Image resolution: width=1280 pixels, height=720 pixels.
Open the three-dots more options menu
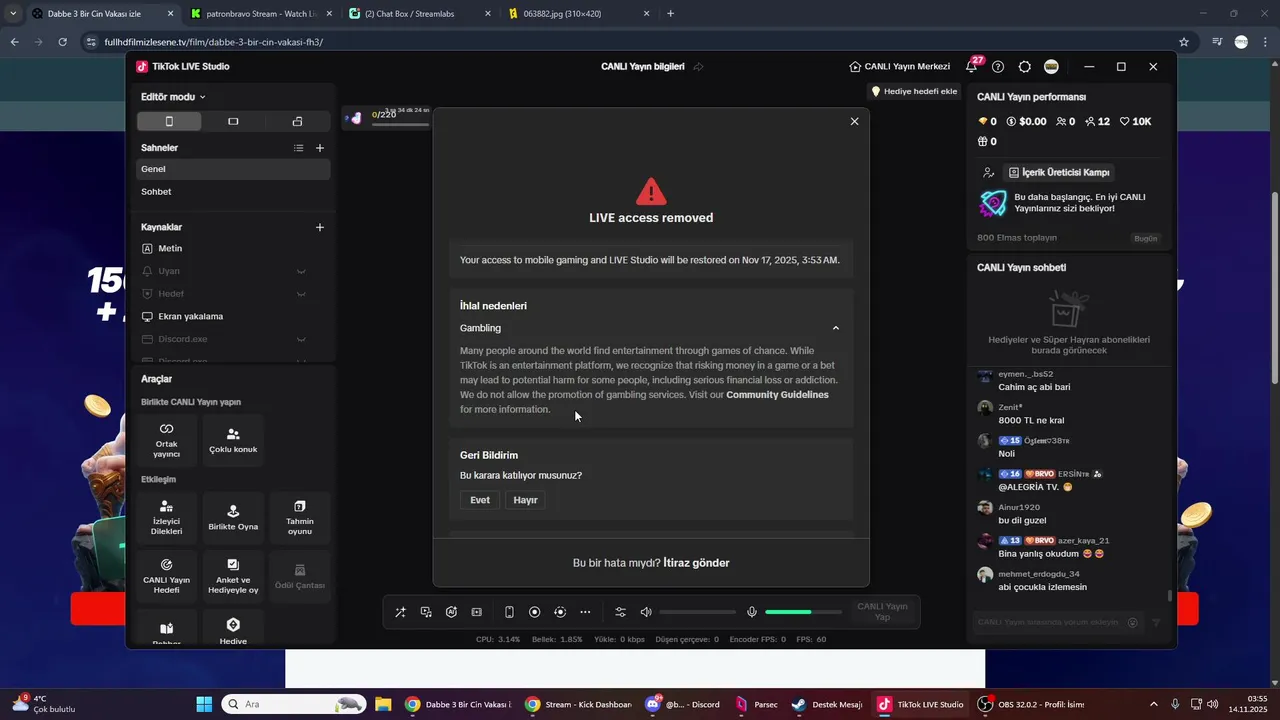coord(585,612)
